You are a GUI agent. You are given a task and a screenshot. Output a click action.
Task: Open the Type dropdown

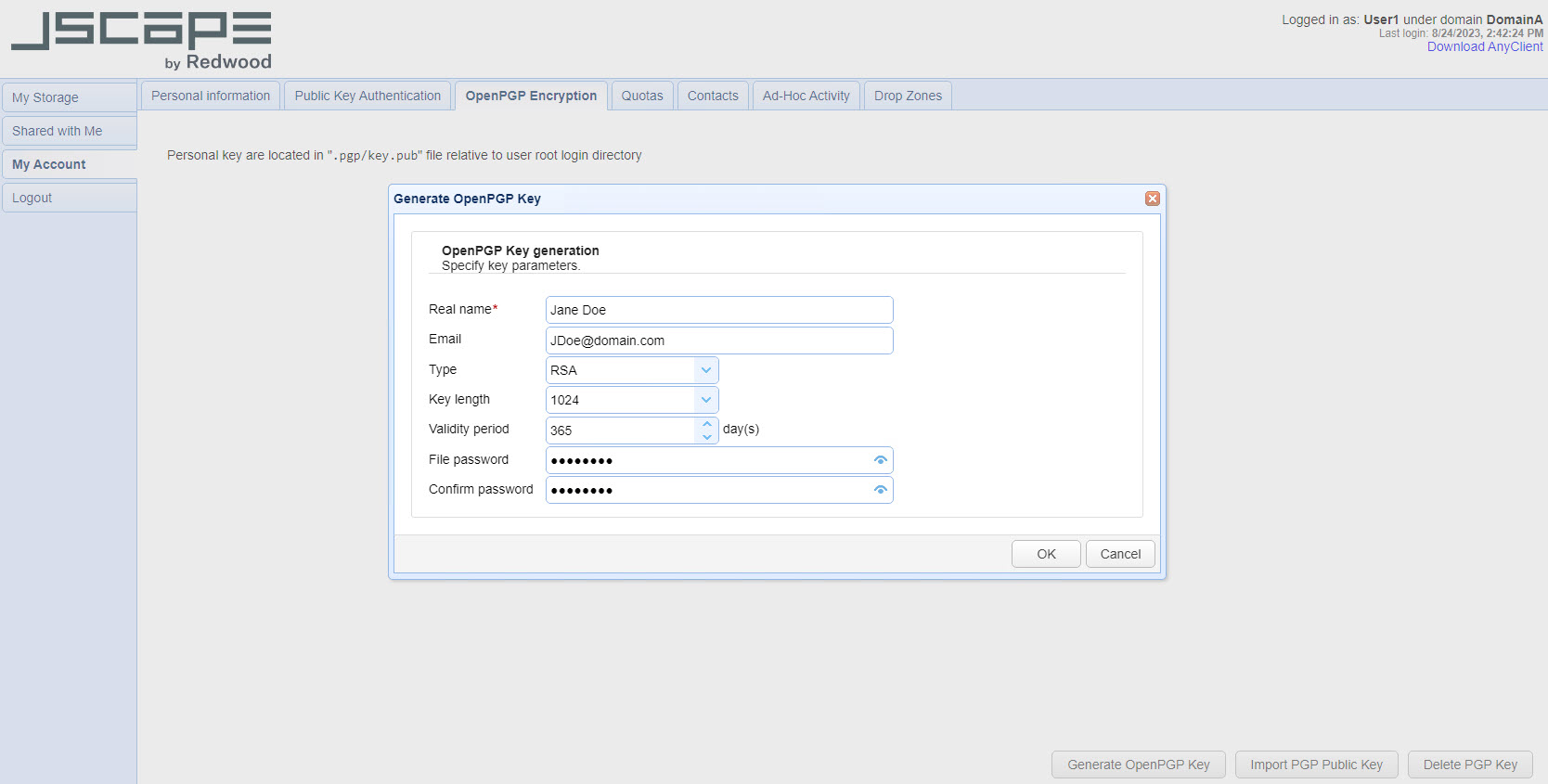706,370
